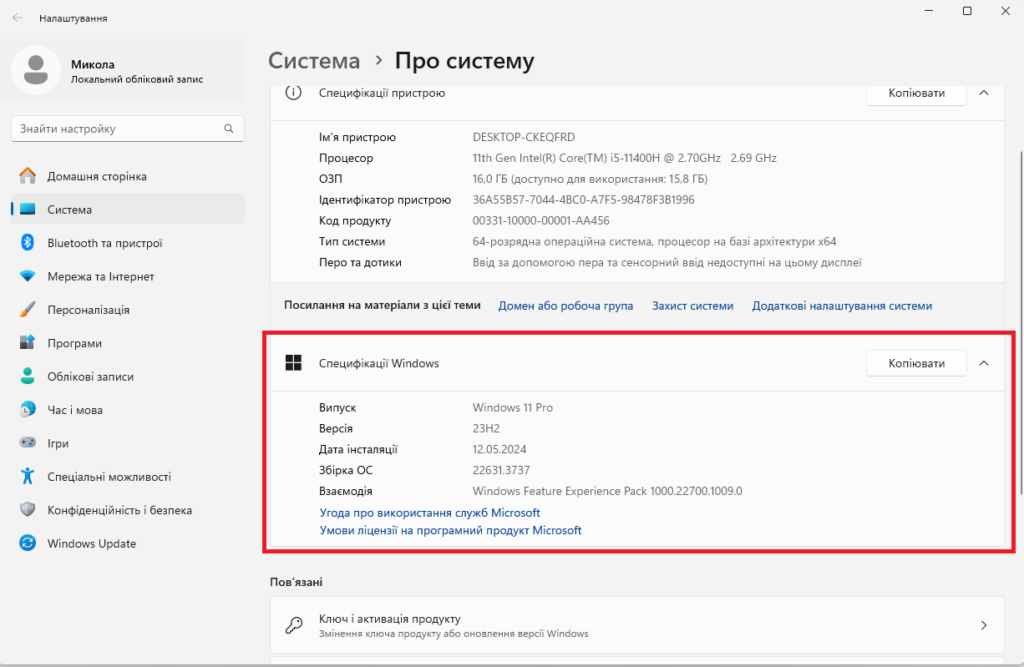Collapse the Специфікації пристрою section
The height and width of the screenshot is (667, 1024).
983,93
